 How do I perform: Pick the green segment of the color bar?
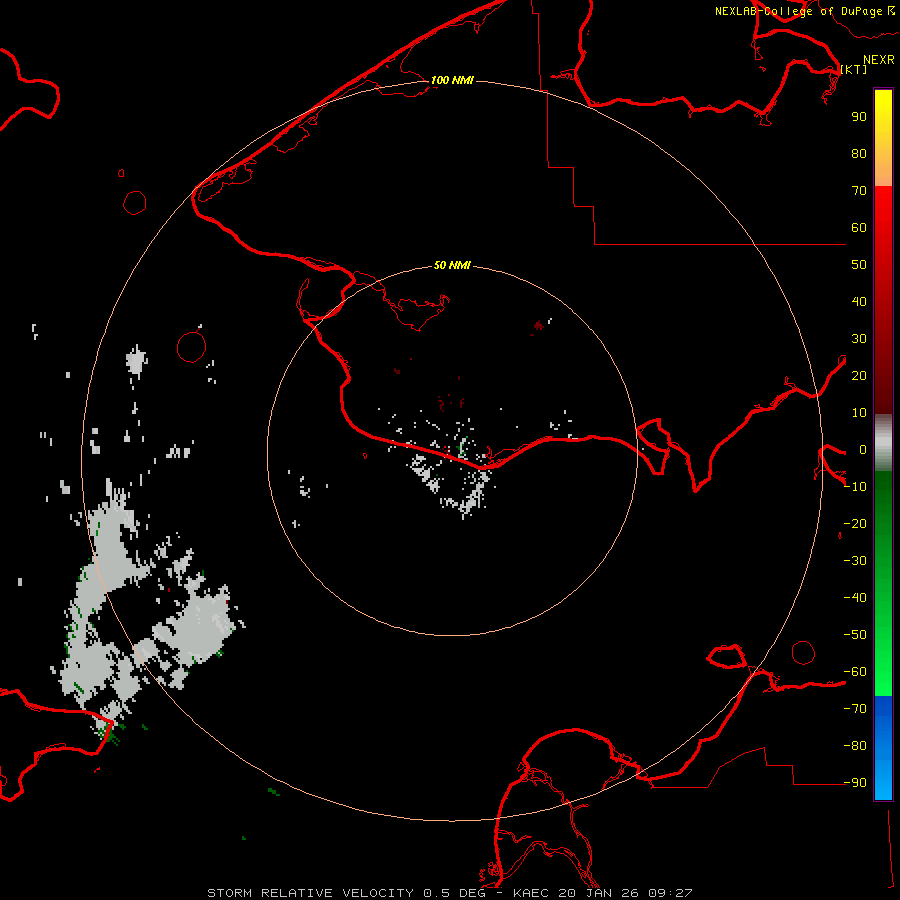coord(883,583)
